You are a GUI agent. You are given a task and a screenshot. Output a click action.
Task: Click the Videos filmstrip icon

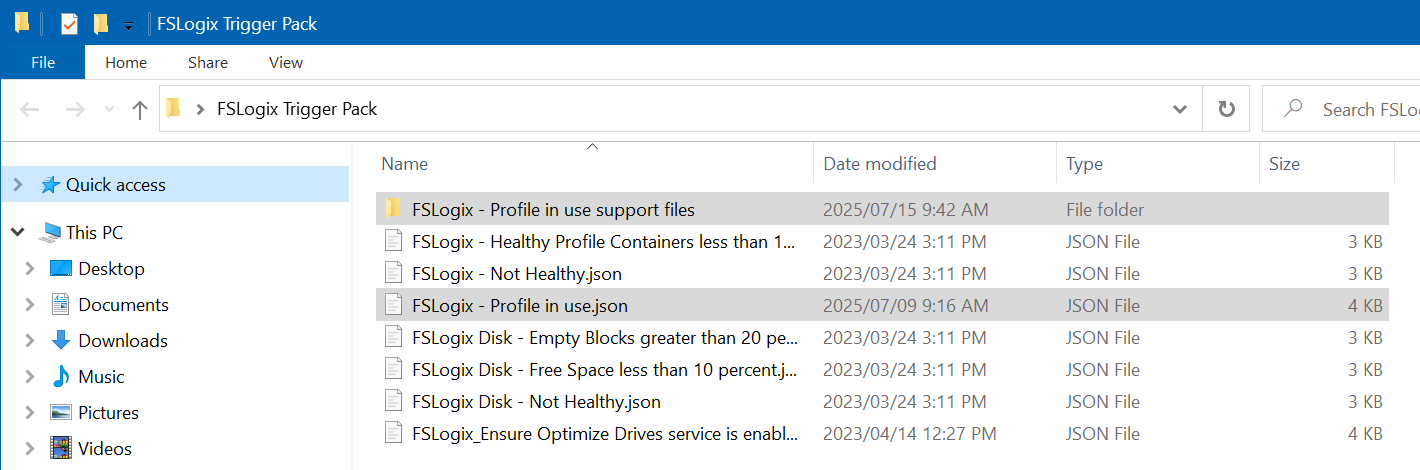click(x=61, y=449)
